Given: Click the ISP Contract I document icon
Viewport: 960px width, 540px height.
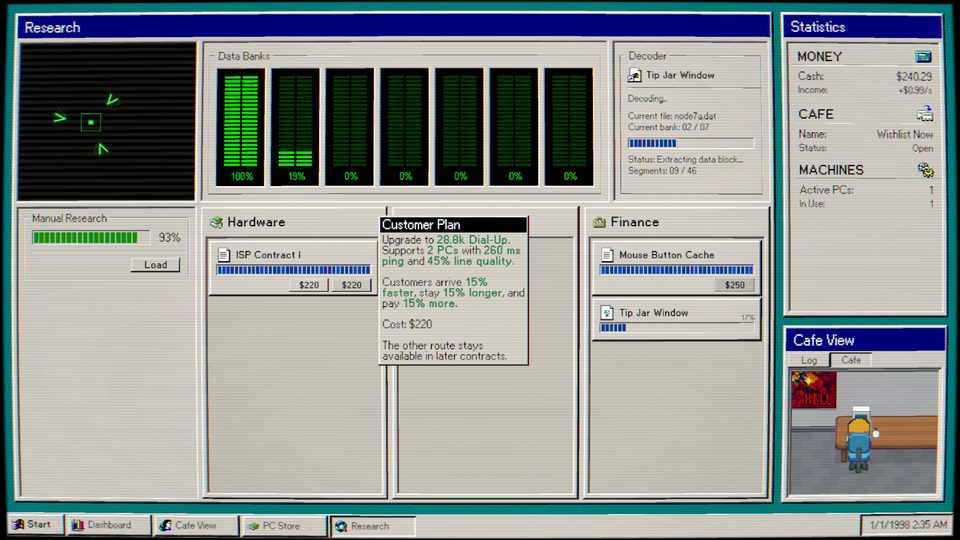Looking at the screenshot, I should (224, 255).
